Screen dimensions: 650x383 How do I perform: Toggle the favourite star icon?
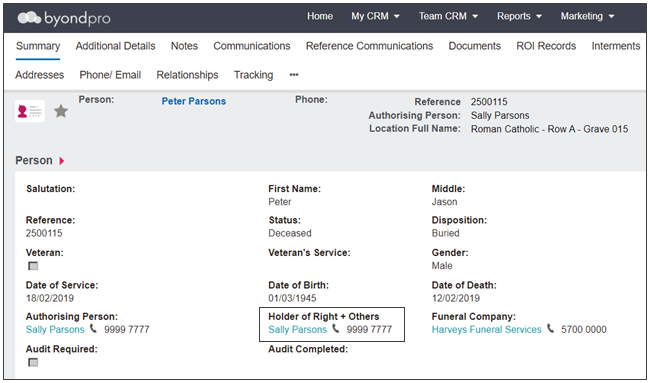(x=61, y=111)
